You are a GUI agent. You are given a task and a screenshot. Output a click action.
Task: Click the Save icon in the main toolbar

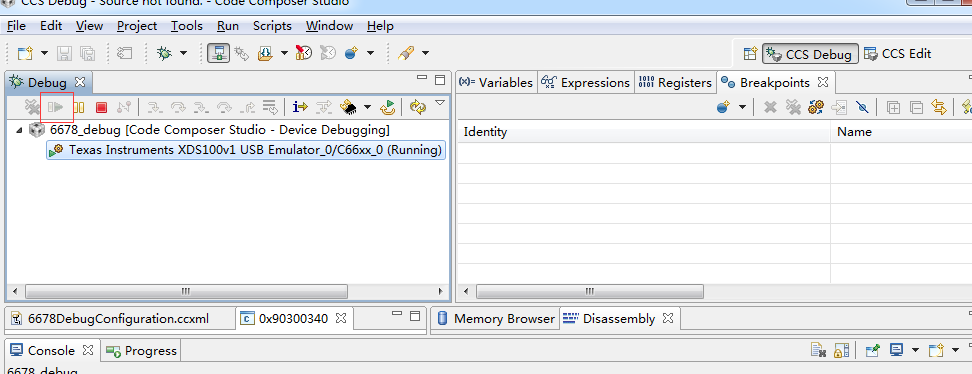click(64, 53)
